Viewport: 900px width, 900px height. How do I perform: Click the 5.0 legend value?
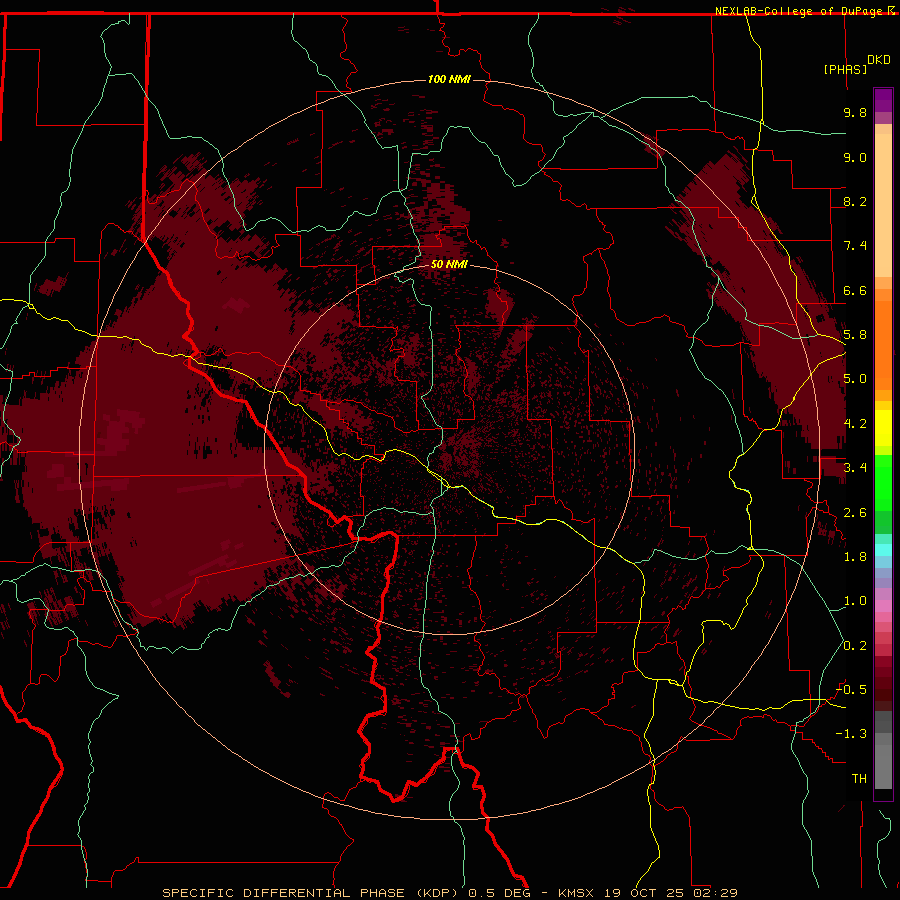pyautogui.click(x=855, y=379)
